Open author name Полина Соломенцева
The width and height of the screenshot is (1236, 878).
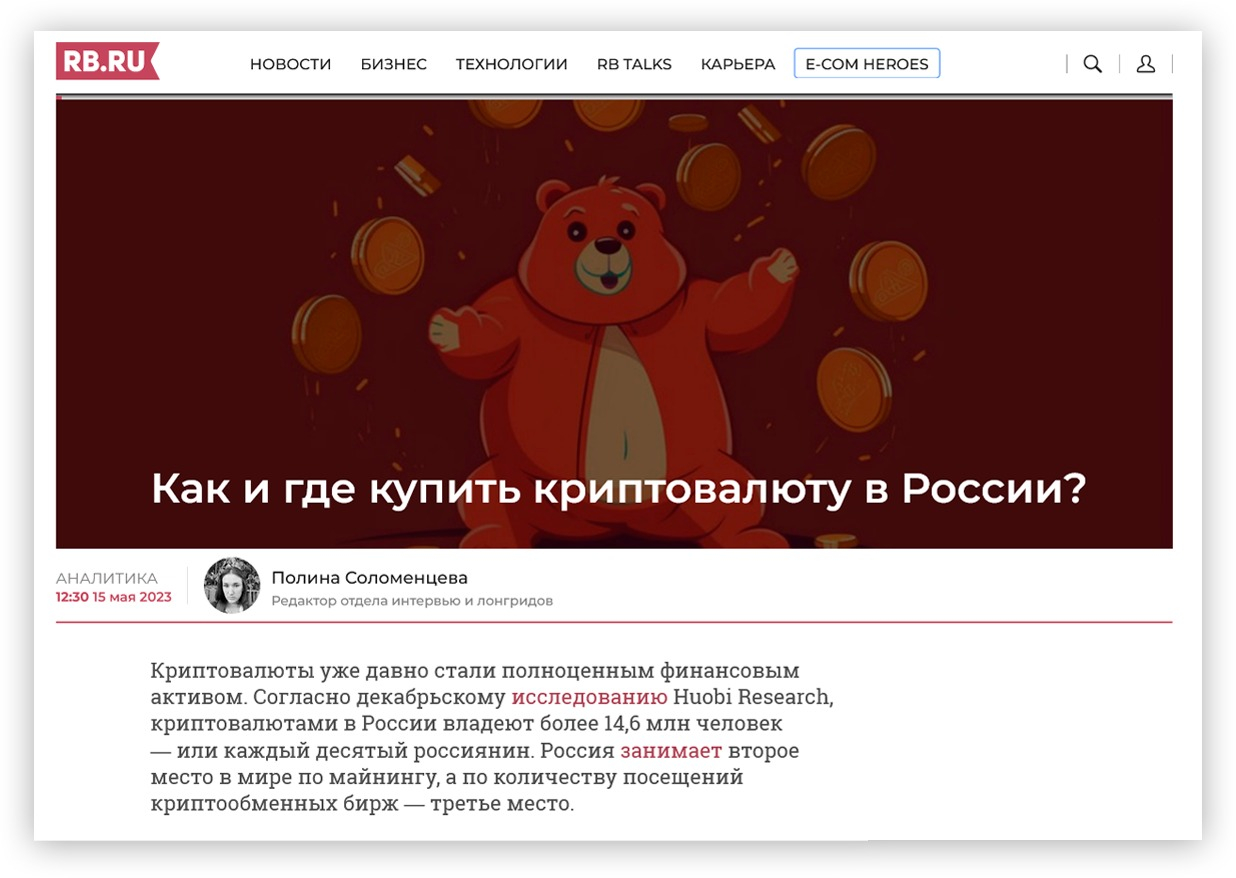click(369, 578)
